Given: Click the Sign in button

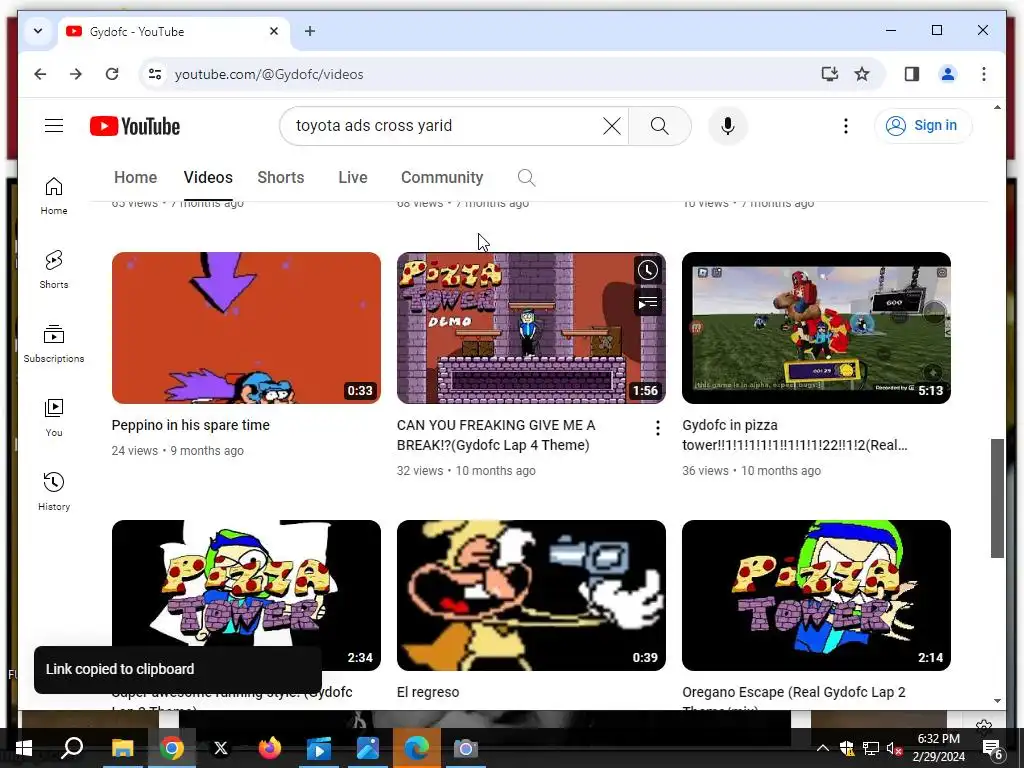Looking at the screenshot, I should tap(923, 125).
